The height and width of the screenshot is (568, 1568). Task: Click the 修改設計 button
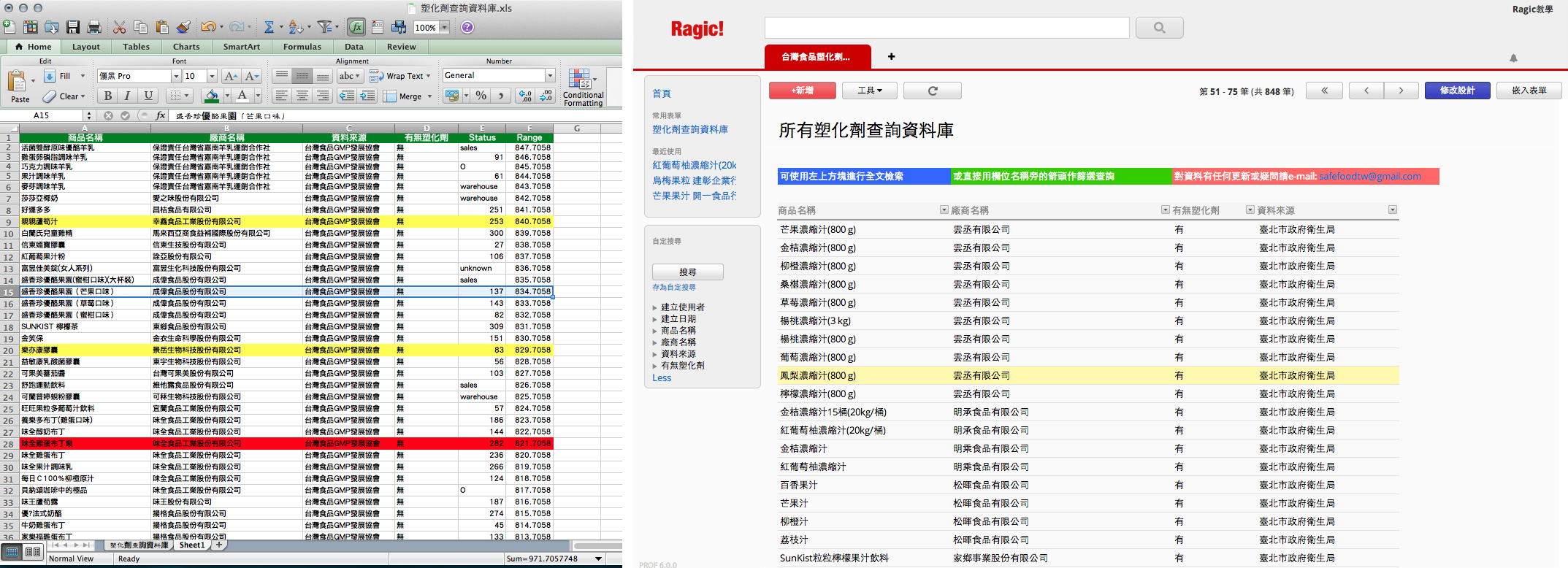(1457, 91)
